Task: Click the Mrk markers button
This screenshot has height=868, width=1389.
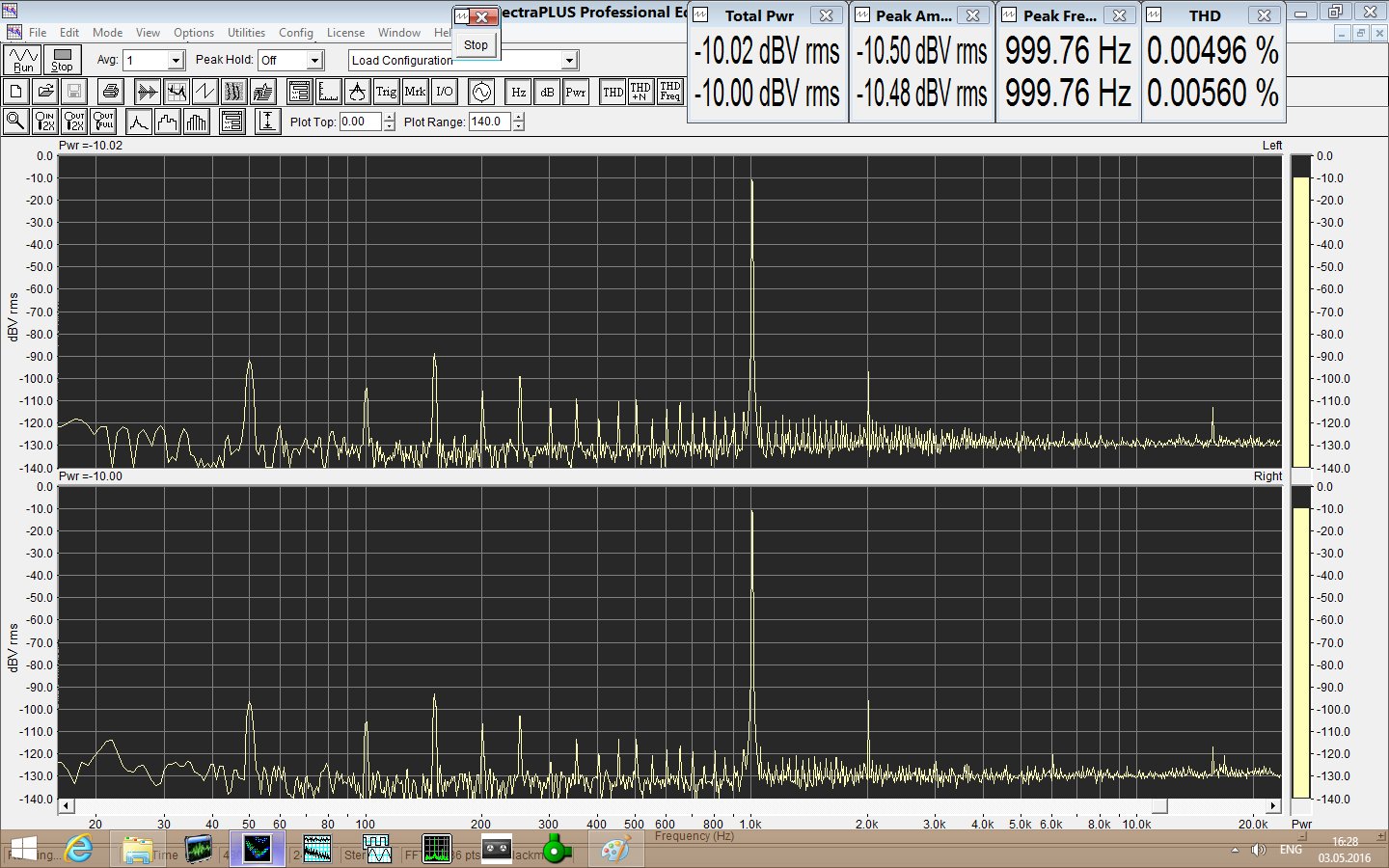Action: click(415, 92)
